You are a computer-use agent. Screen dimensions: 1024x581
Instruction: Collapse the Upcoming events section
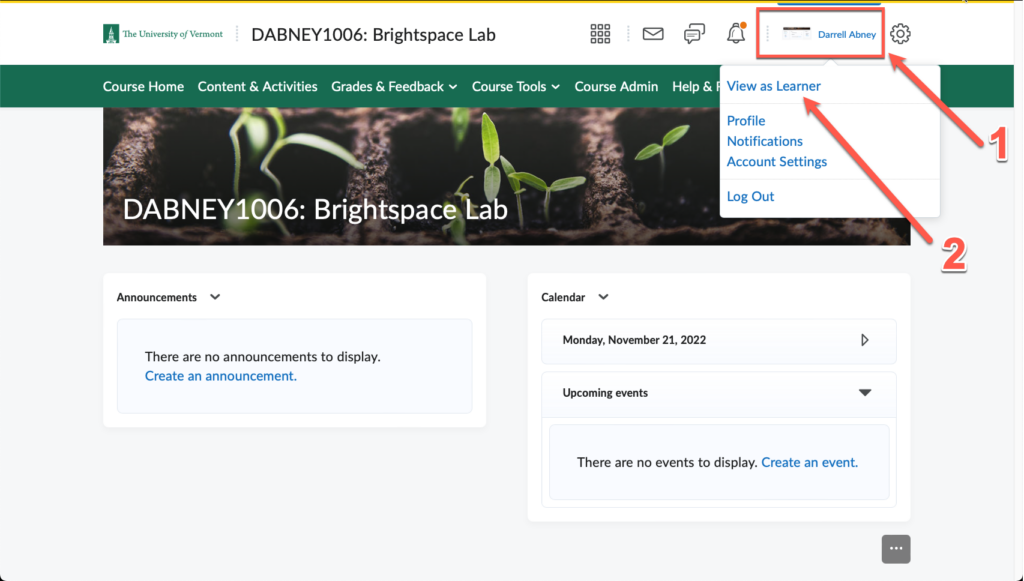(865, 394)
